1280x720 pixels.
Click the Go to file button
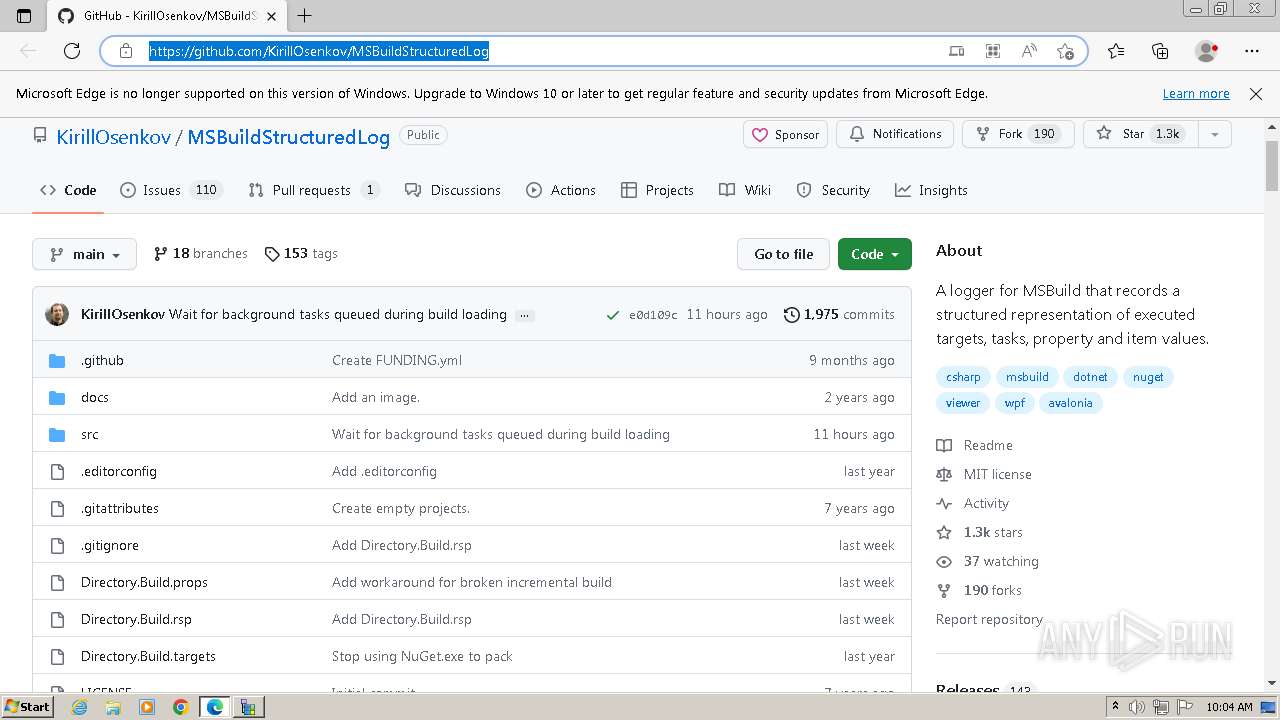point(783,254)
